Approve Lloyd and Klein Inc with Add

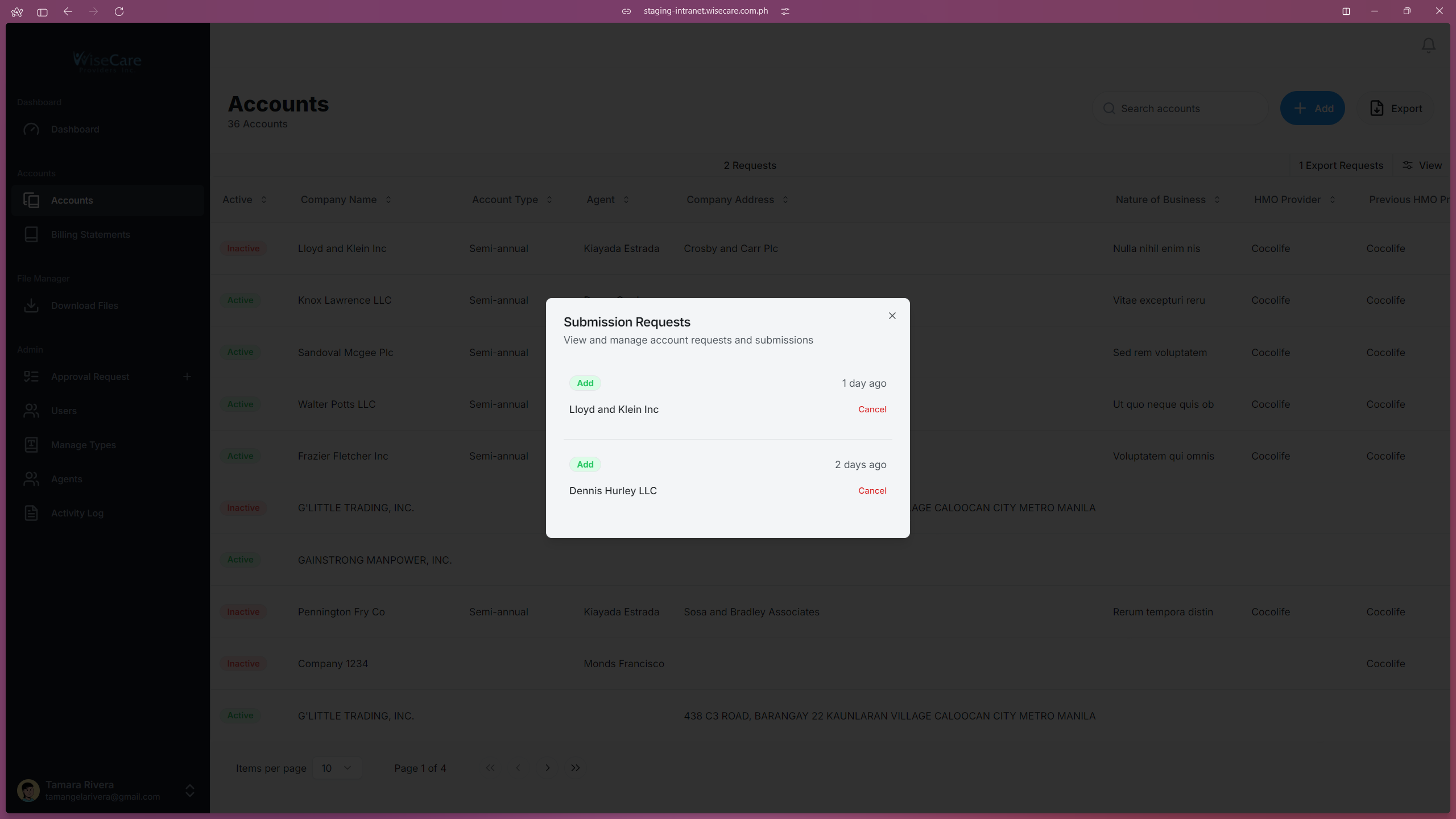point(585,383)
